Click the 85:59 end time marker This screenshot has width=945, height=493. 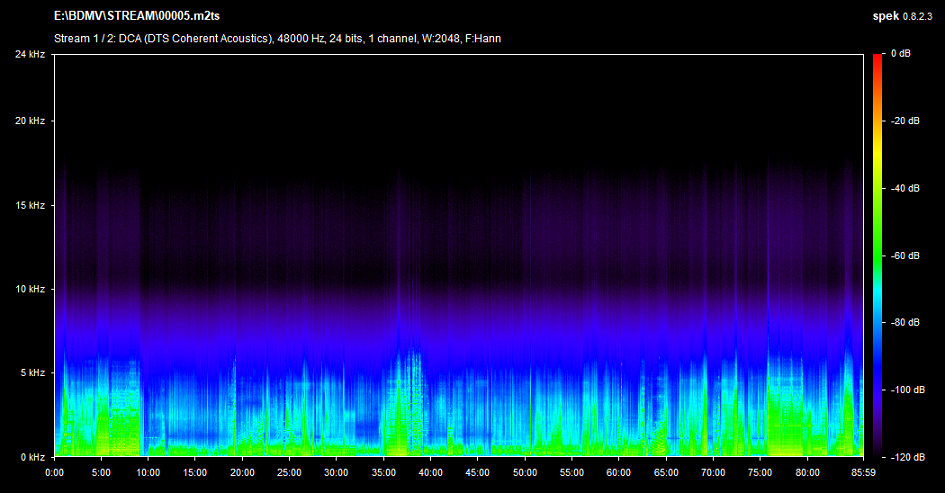coord(862,472)
